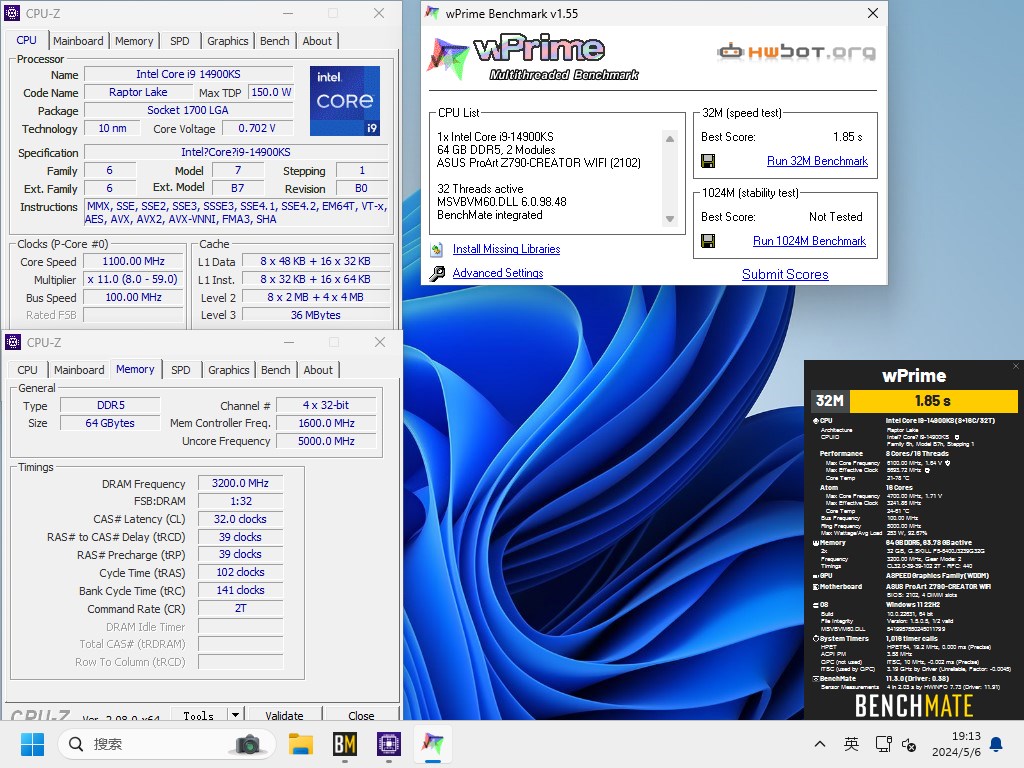Open Mainboard tab in CPU-Z processor window
This screenshot has height=768, width=1024.
78,40
